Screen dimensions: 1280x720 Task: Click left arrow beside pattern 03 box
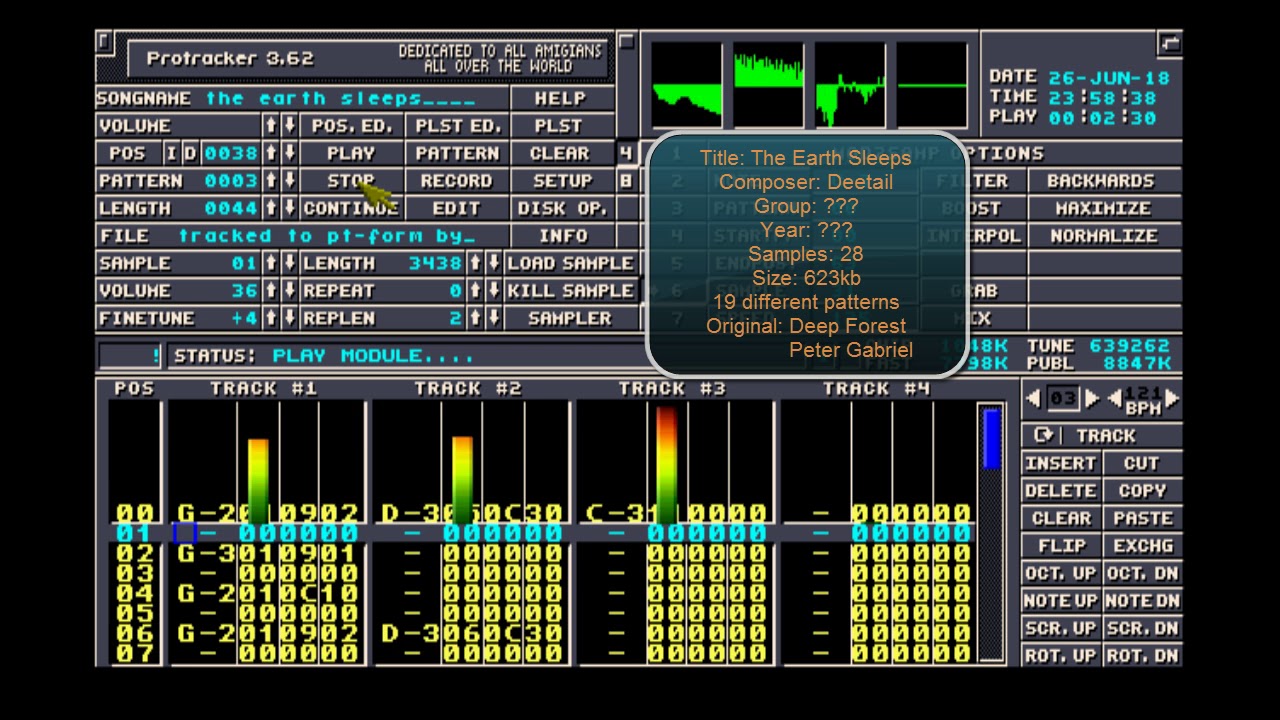pyautogui.click(x=1033, y=399)
